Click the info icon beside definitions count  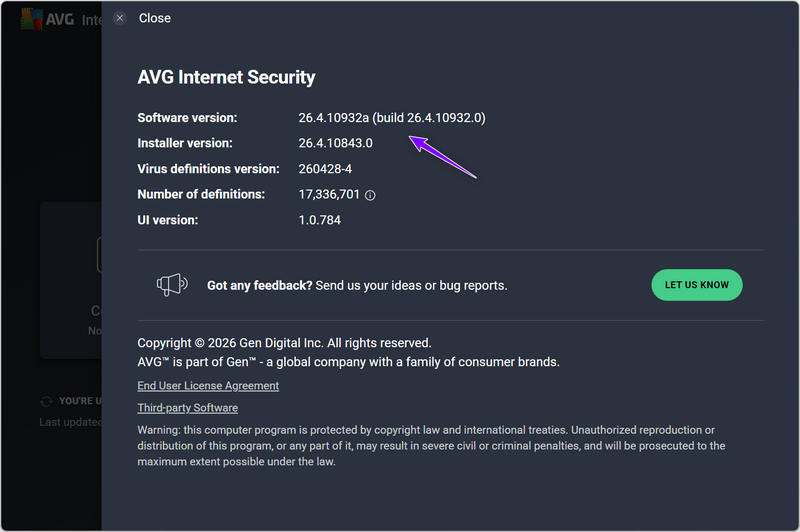tap(370, 195)
